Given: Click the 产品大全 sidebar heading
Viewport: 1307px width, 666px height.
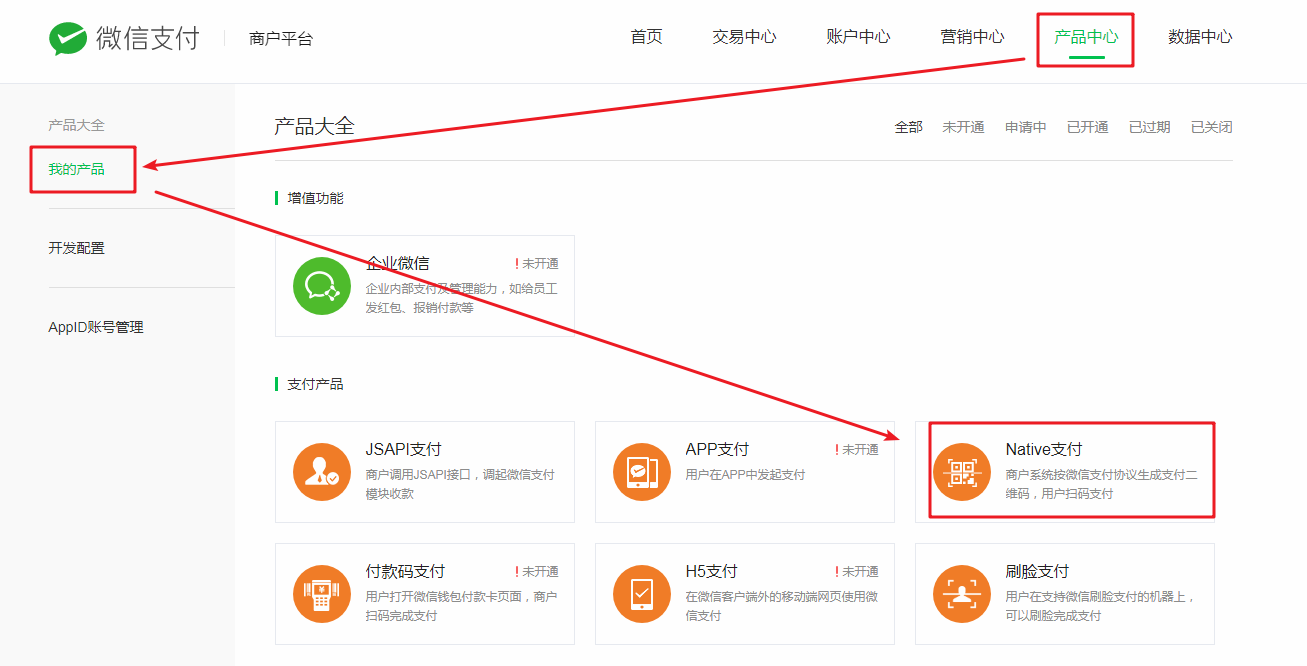Looking at the screenshot, I should pos(77,125).
